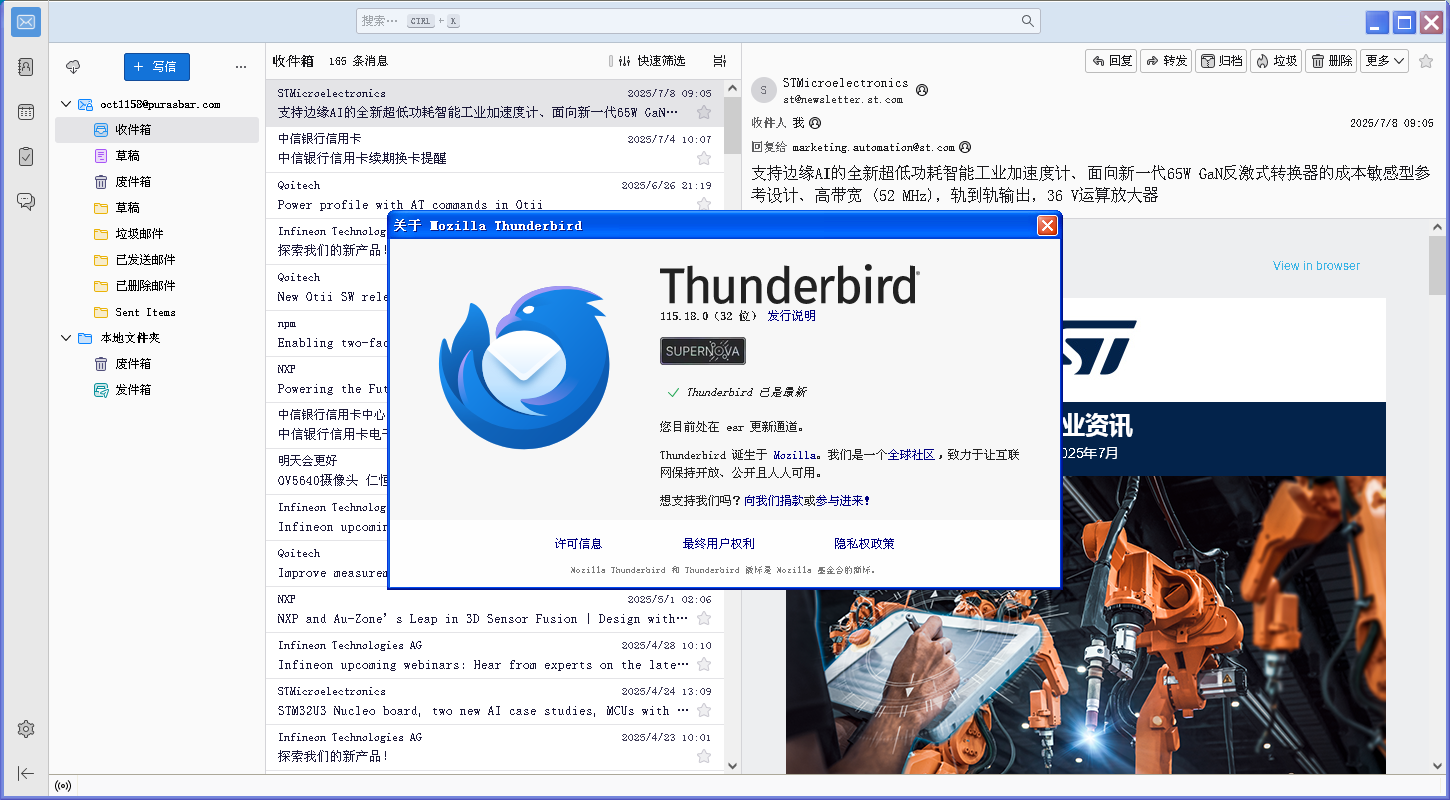Click View in browser link in email

tap(1316, 266)
